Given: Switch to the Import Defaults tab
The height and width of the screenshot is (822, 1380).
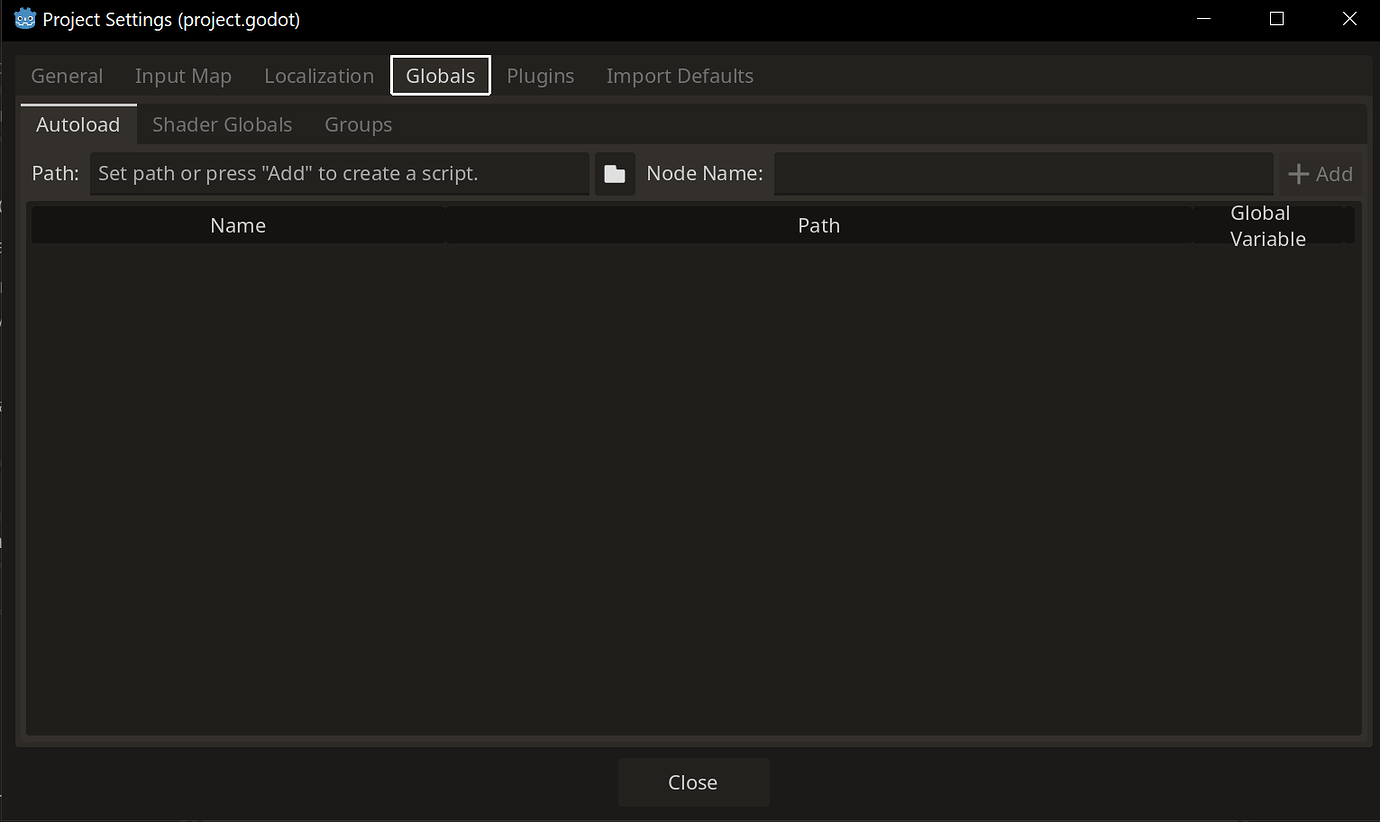Looking at the screenshot, I should (x=679, y=75).
